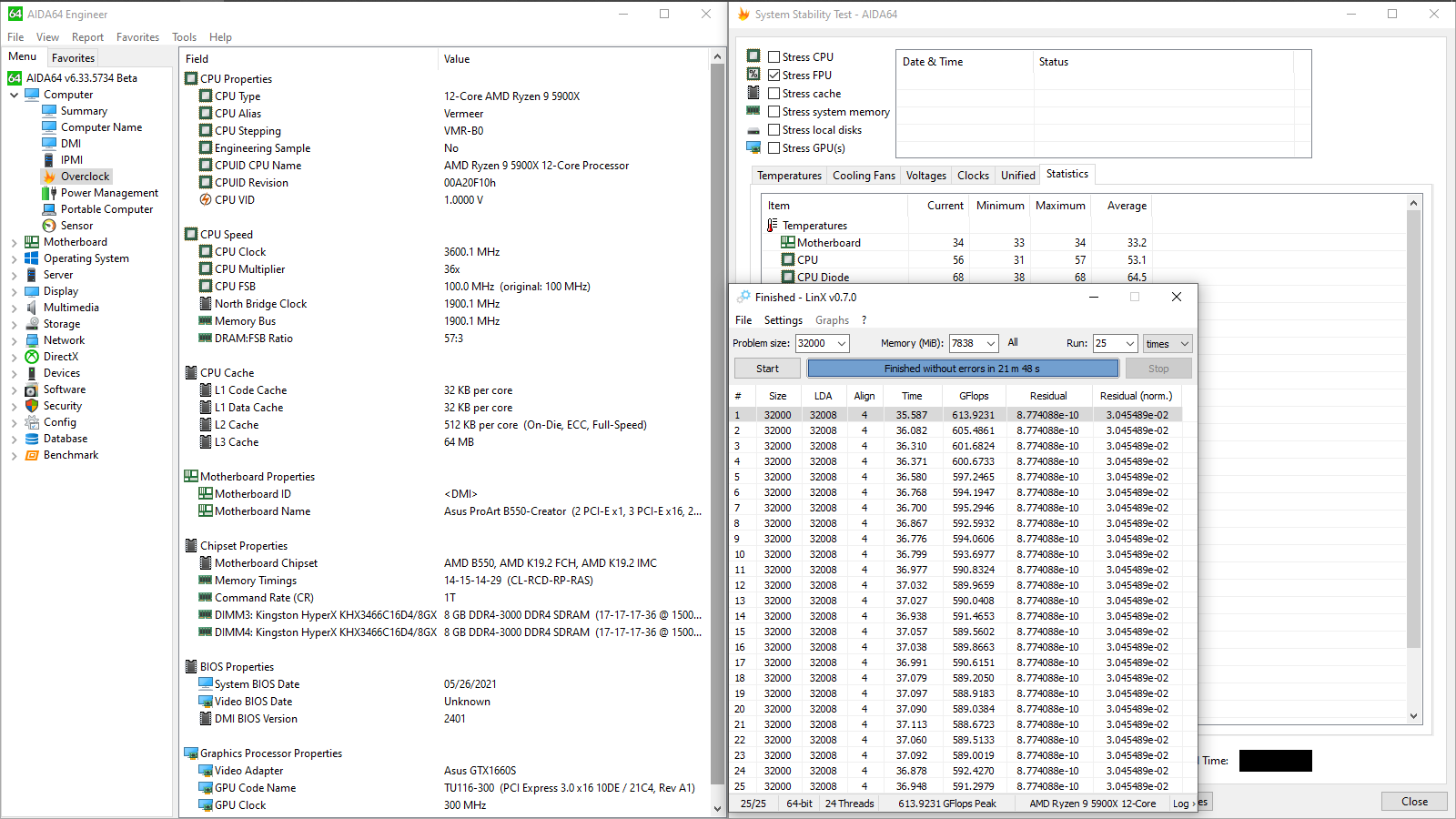Image resolution: width=1456 pixels, height=819 pixels.
Task: Enable the Stress CPU checkbox
Action: [773, 56]
